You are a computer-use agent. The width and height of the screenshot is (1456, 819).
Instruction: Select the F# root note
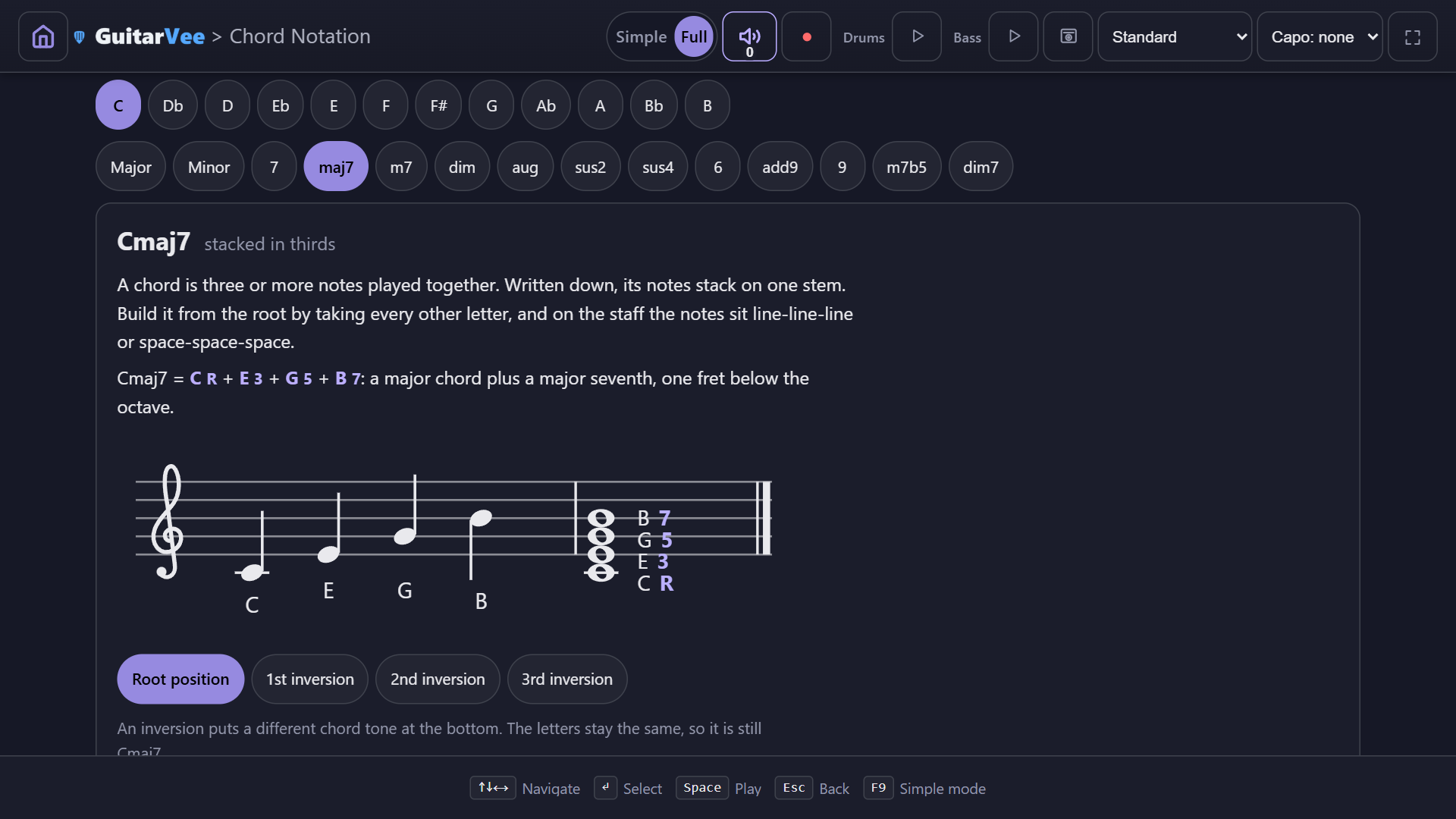[x=438, y=105]
